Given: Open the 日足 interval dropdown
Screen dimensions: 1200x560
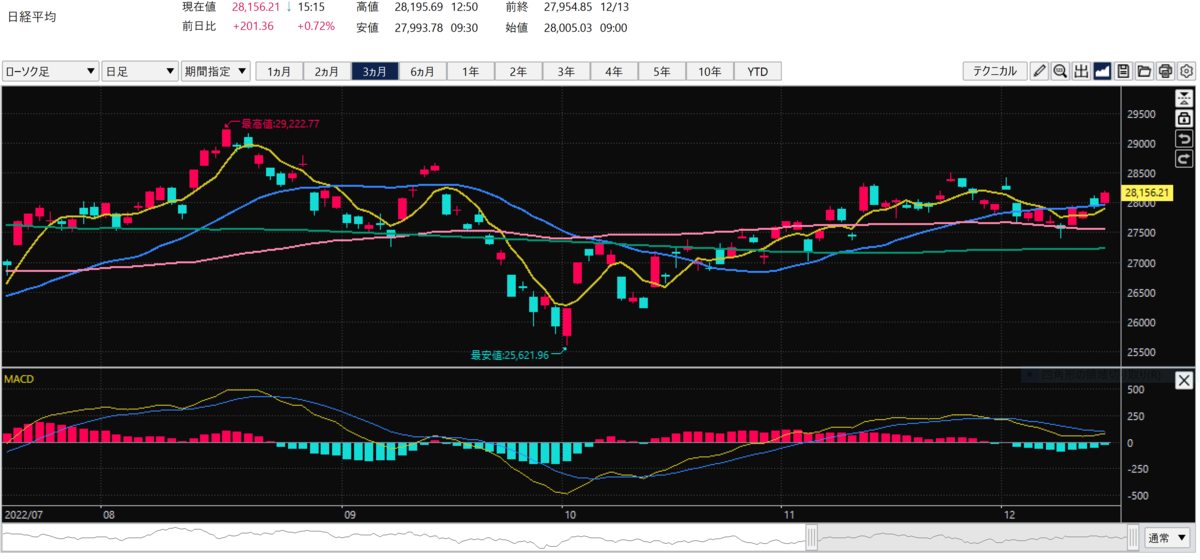Looking at the screenshot, I should click(140, 71).
